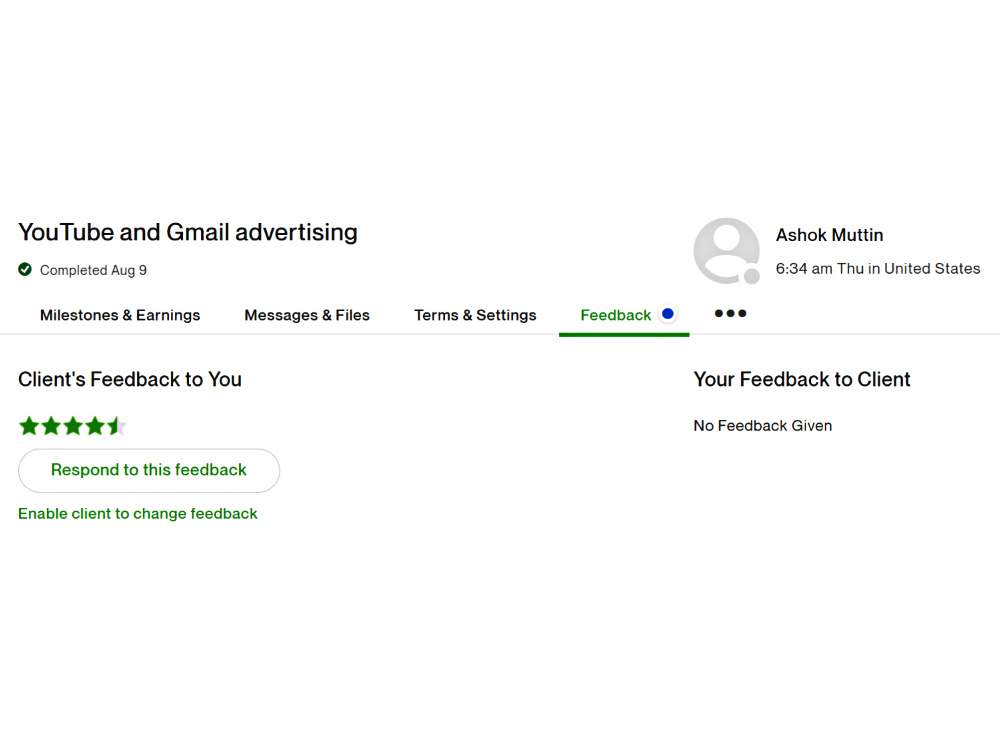This screenshot has width=1000, height=750.
Task: Click the blue notification dot on Feedback
Action: [x=668, y=314]
